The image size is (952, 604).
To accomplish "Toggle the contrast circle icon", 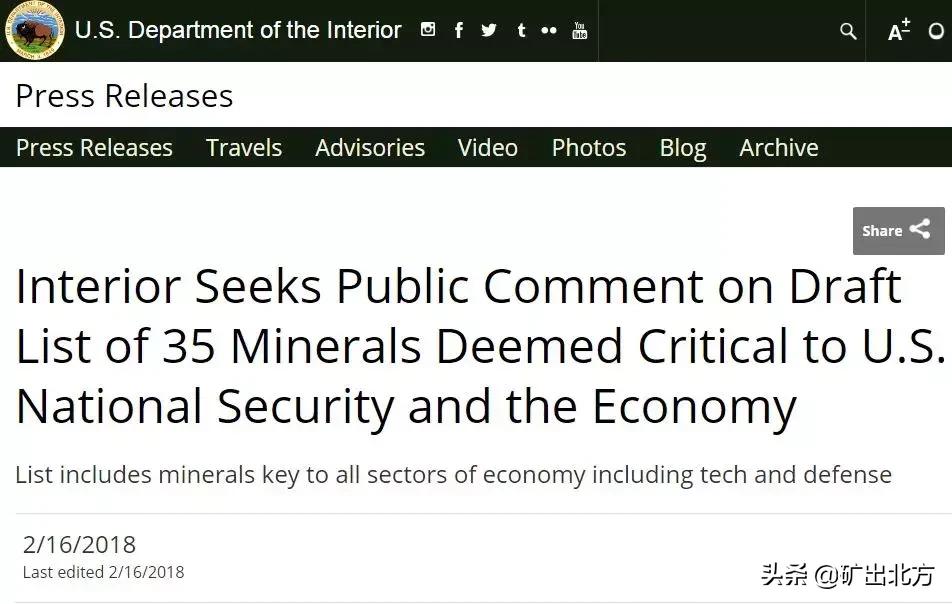I will point(936,31).
